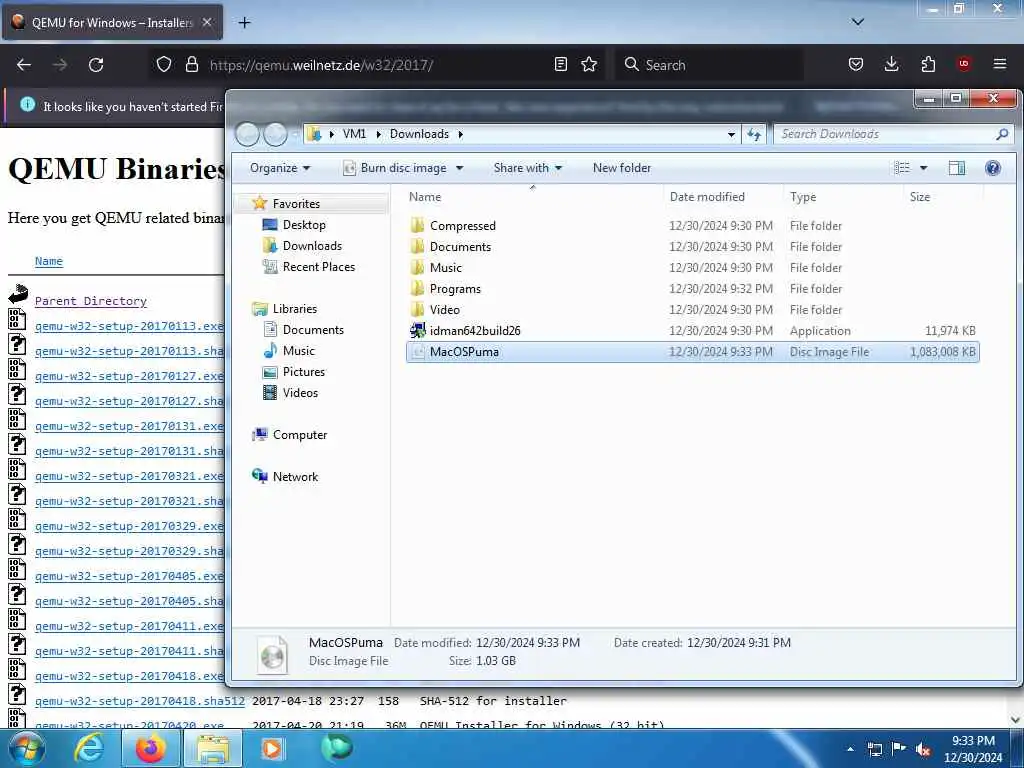Open Firefox hamburger menu

(1000, 64)
